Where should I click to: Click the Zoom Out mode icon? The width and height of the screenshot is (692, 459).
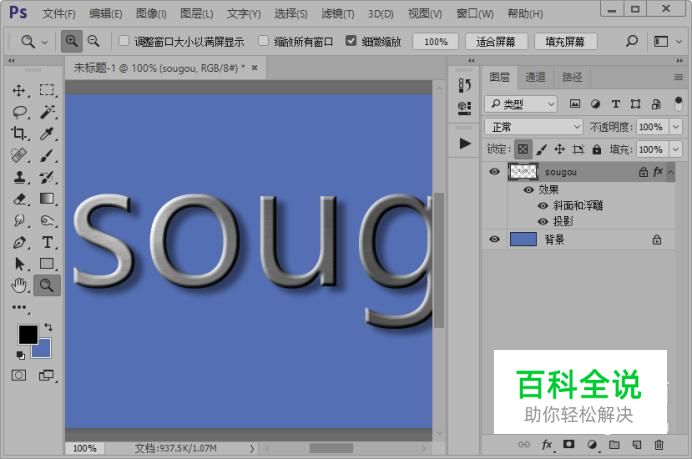pyautogui.click(x=93, y=41)
